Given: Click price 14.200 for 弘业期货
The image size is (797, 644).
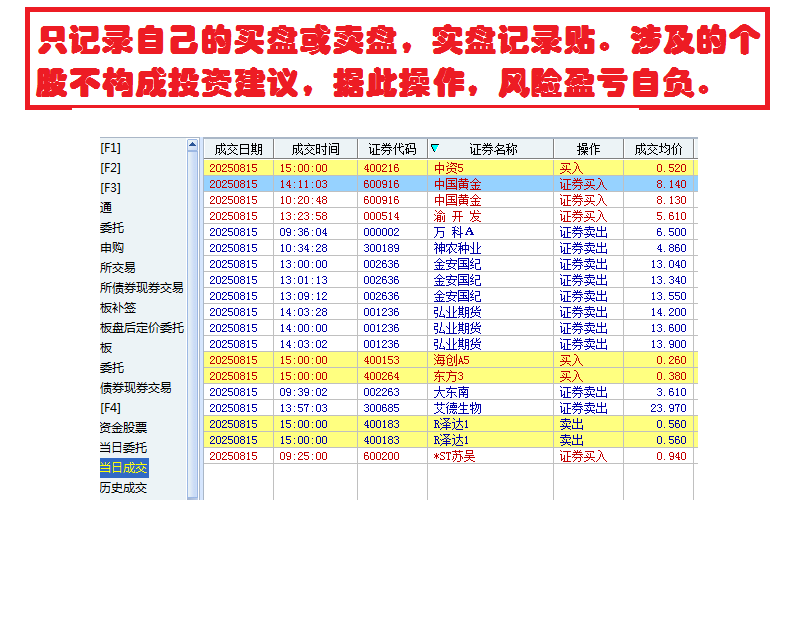Looking at the screenshot, I should [x=668, y=312].
